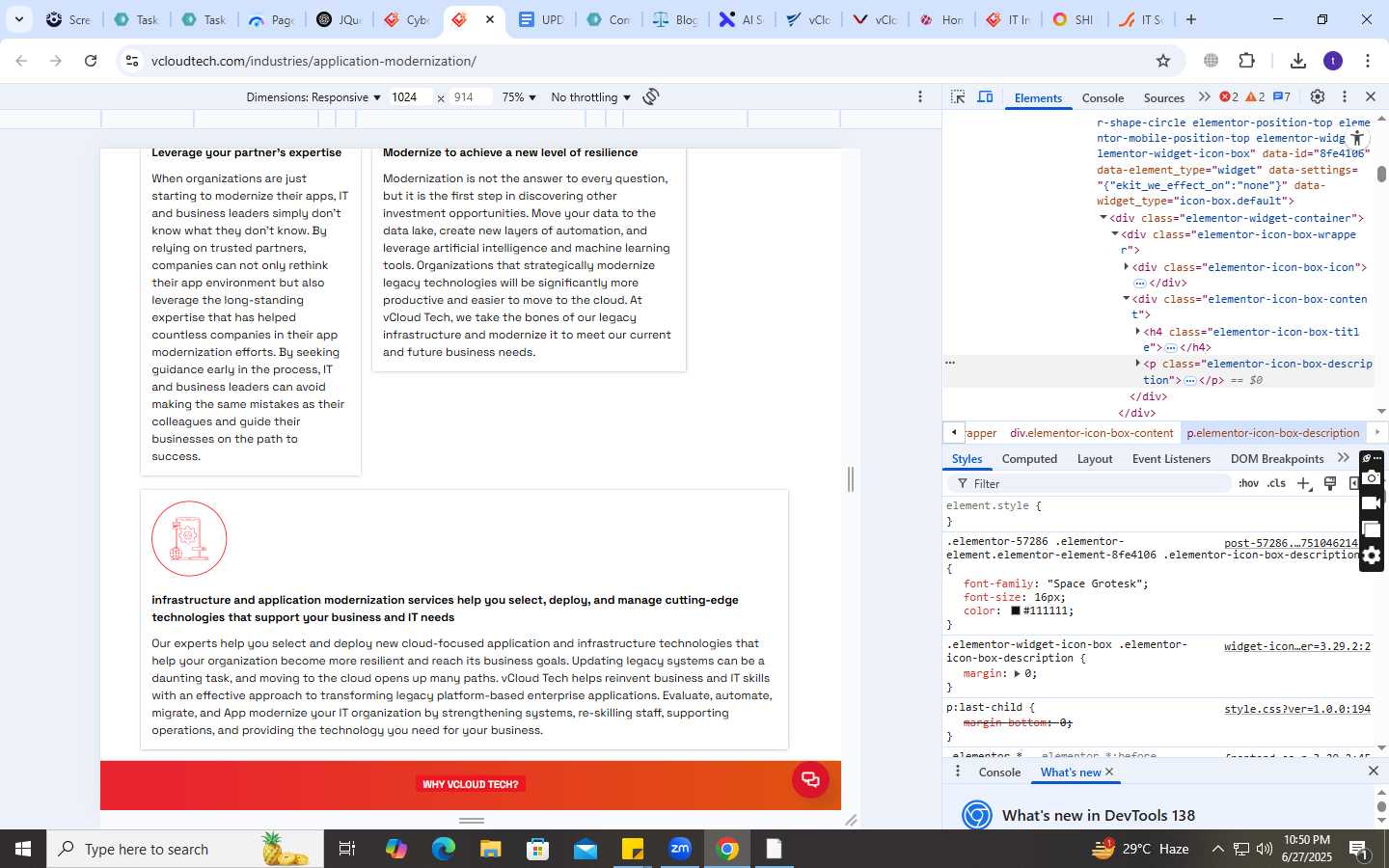Expand the h4 elementor-icon-box-title node
The image size is (1389, 868).
pos(1137,331)
